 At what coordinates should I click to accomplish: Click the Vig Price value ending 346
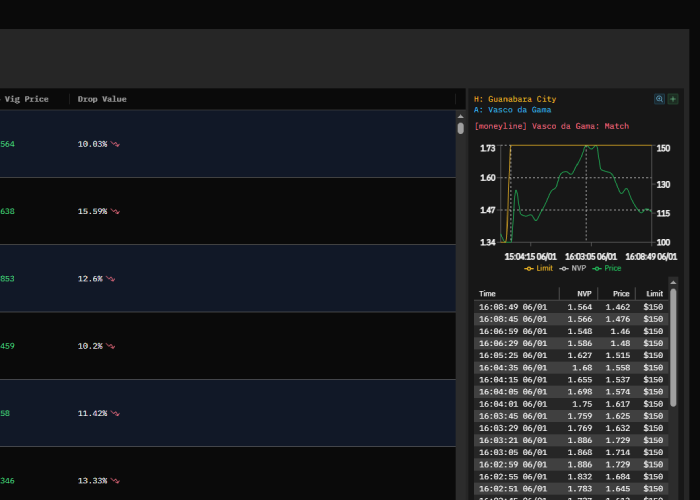pyautogui.click(x=7, y=481)
